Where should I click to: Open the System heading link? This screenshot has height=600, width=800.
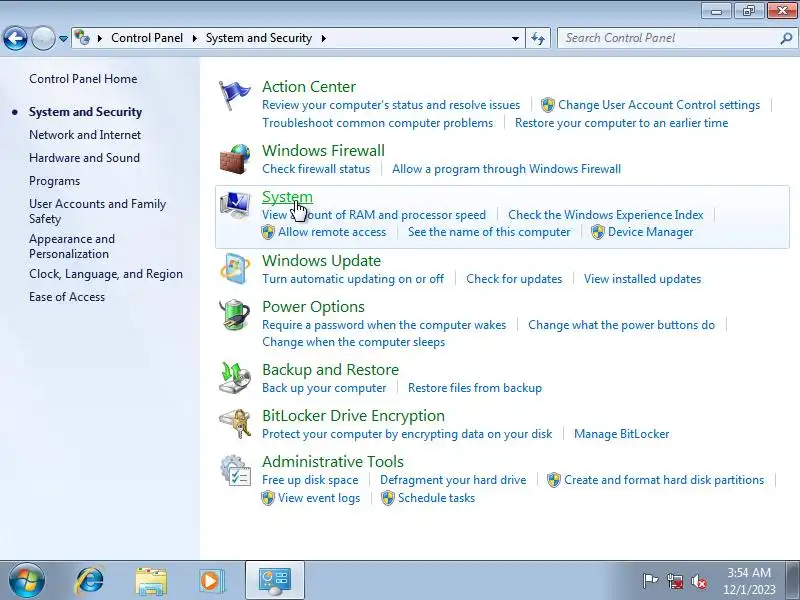(287, 197)
